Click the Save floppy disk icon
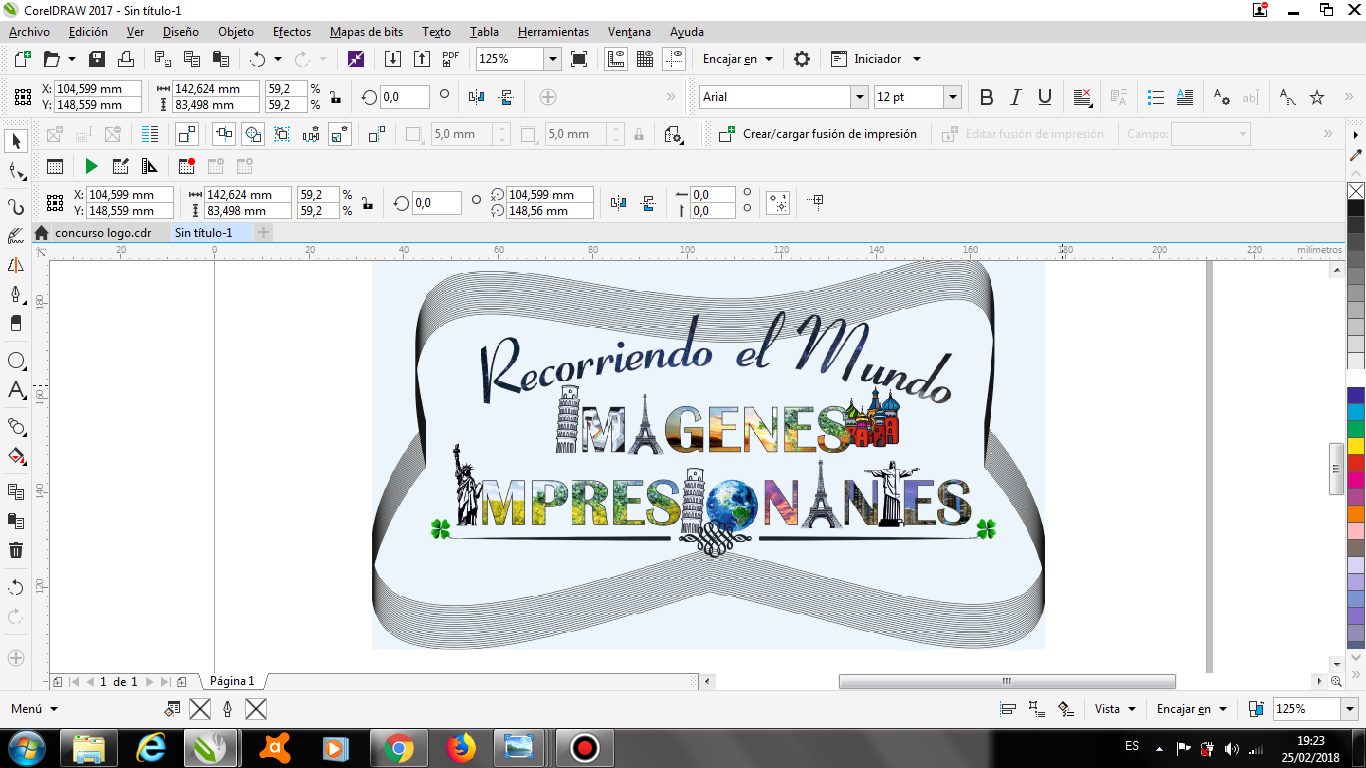This screenshot has width=1366, height=768. tap(97, 59)
